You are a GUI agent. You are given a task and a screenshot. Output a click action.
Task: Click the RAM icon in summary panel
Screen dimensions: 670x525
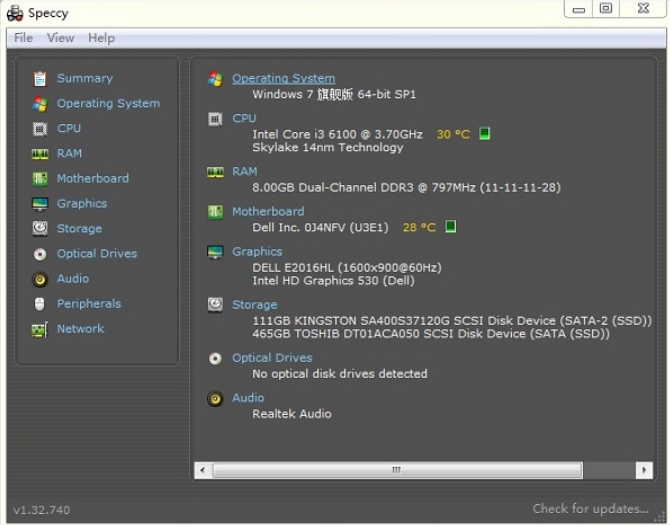tap(215, 172)
